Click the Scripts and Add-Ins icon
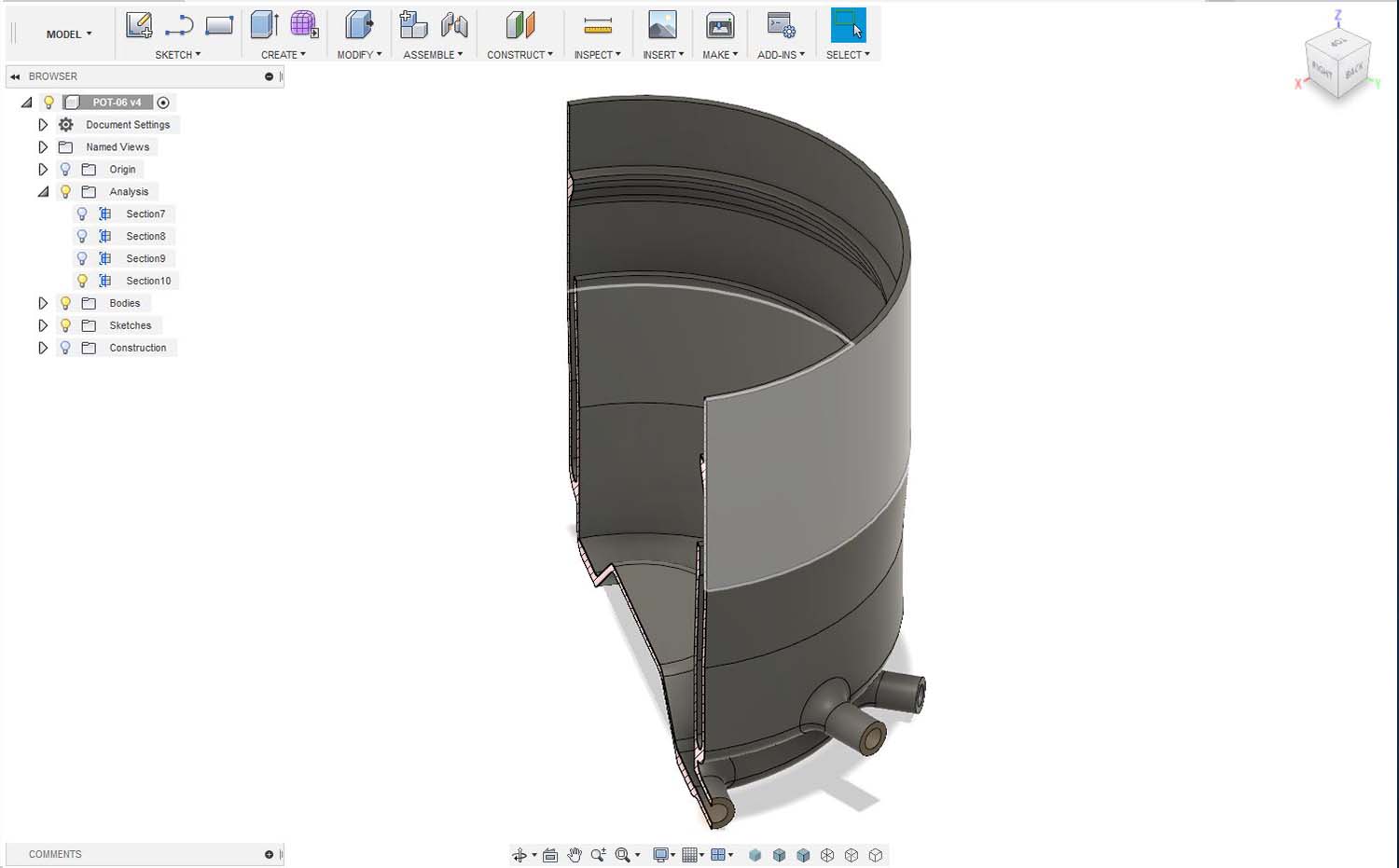The image size is (1399, 868). 781,25
